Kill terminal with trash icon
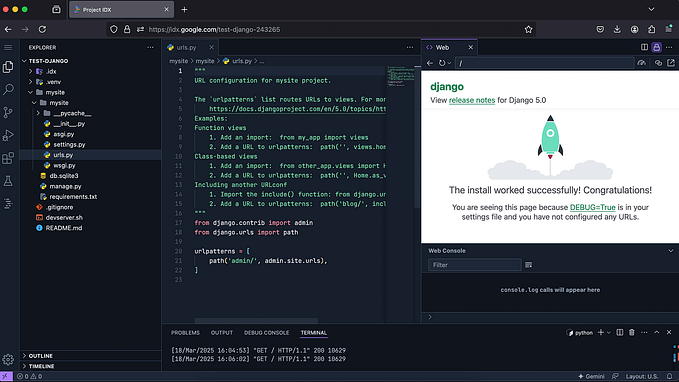Screen dimensions: 679x382 [632, 332]
